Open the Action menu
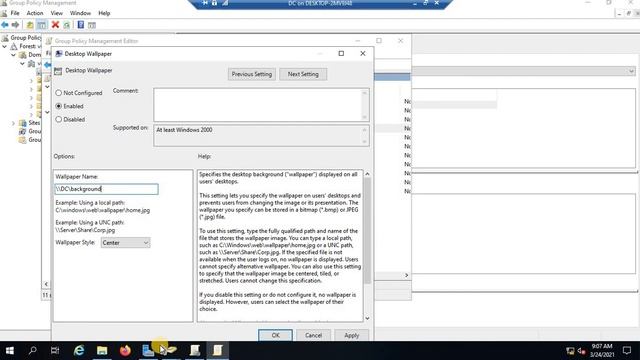 35,13
